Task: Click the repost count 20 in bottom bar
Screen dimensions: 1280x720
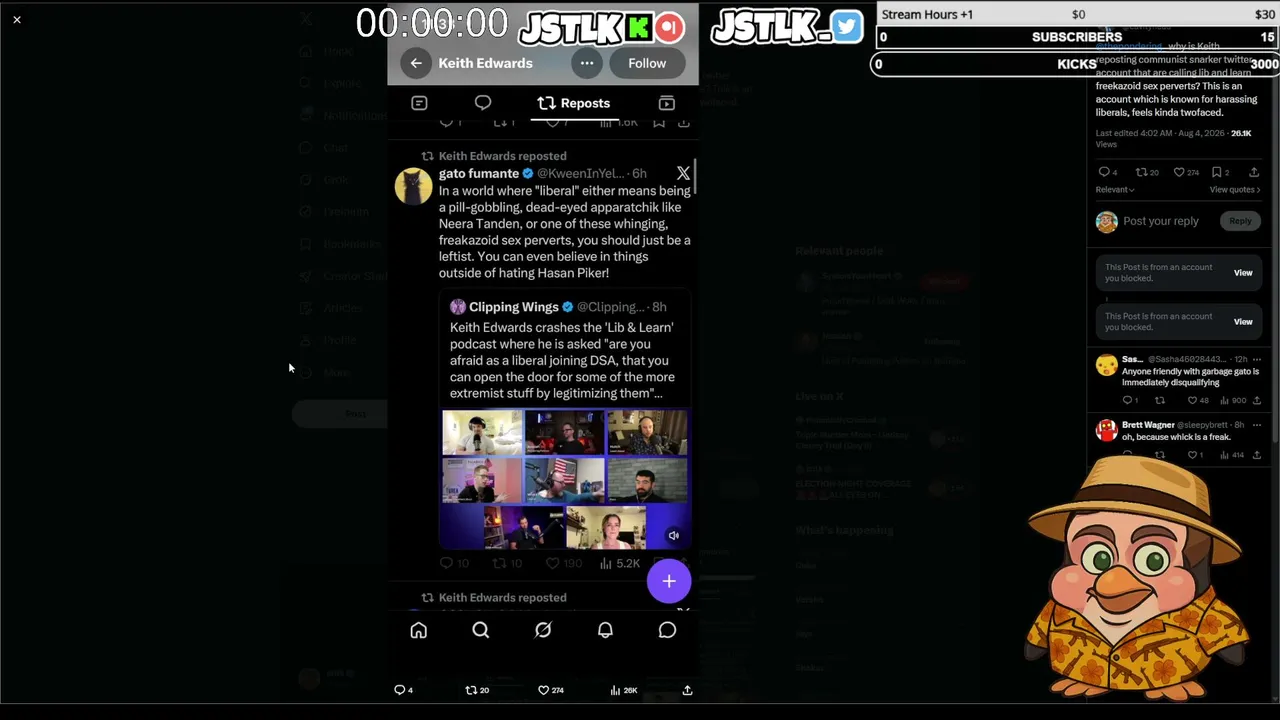Action: pyautogui.click(x=477, y=690)
